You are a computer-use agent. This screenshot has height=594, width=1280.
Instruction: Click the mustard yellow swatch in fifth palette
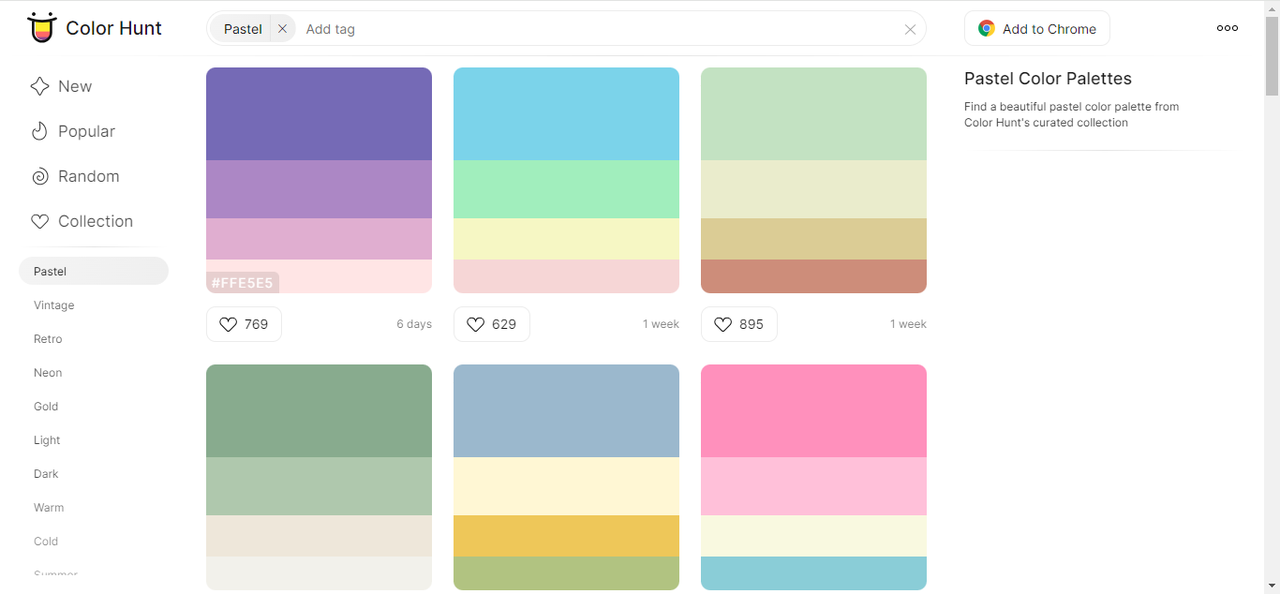[x=566, y=536]
